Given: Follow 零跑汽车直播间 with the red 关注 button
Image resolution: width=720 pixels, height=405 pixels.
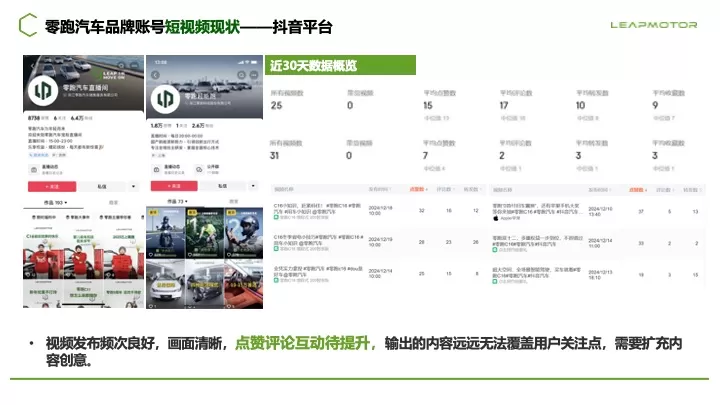Looking at the screenshot, I should (52, 186).
